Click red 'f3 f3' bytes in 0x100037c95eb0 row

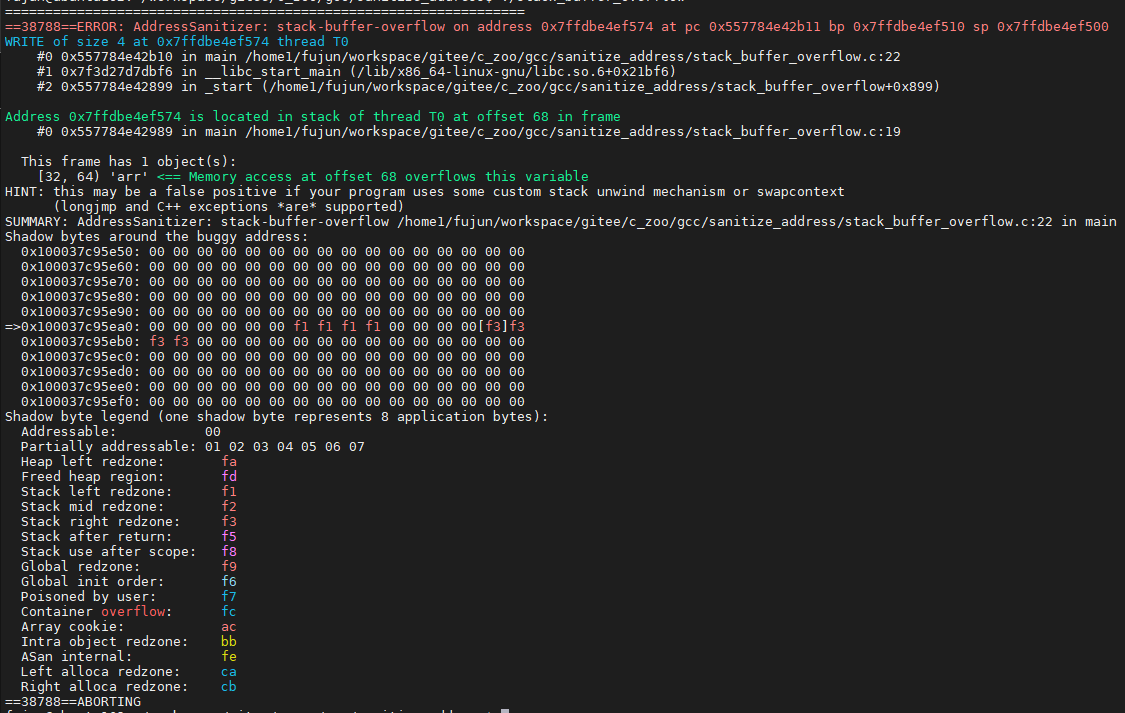click(x=169, y=342)
